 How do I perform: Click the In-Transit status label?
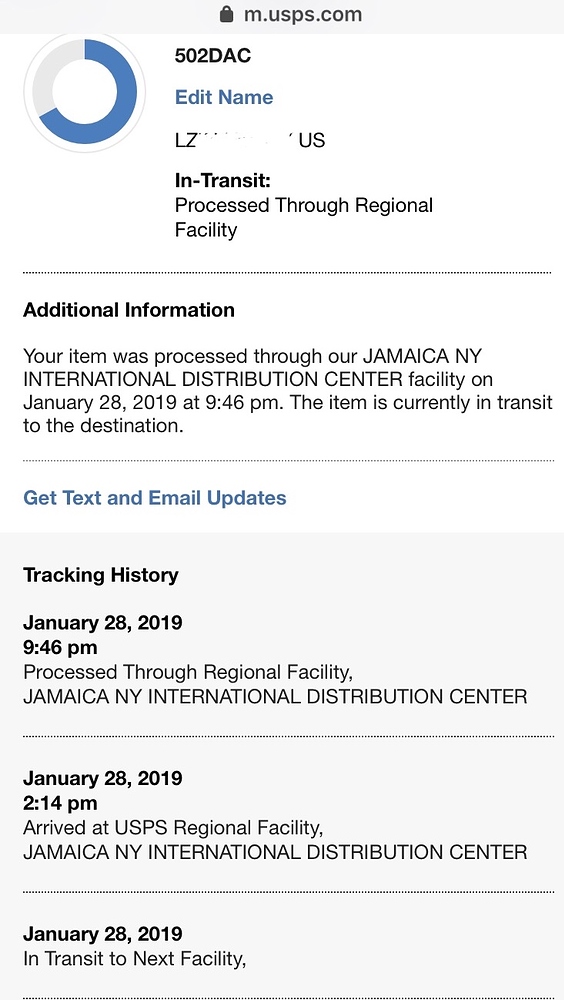tap(223, 181)
